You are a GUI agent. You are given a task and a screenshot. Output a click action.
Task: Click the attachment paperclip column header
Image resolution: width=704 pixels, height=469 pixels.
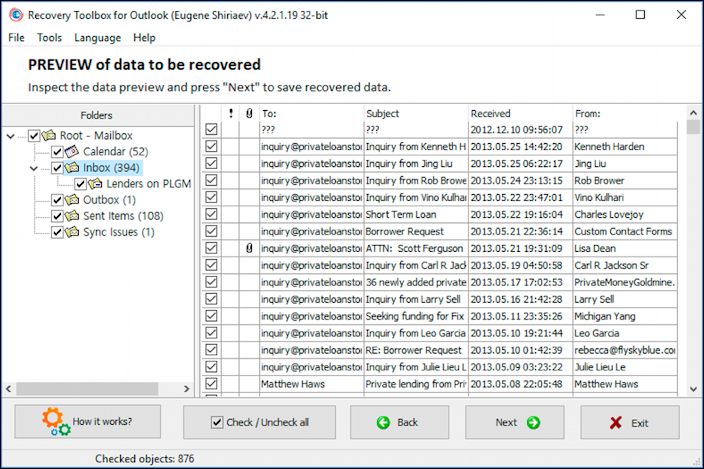tap(249, 114)
